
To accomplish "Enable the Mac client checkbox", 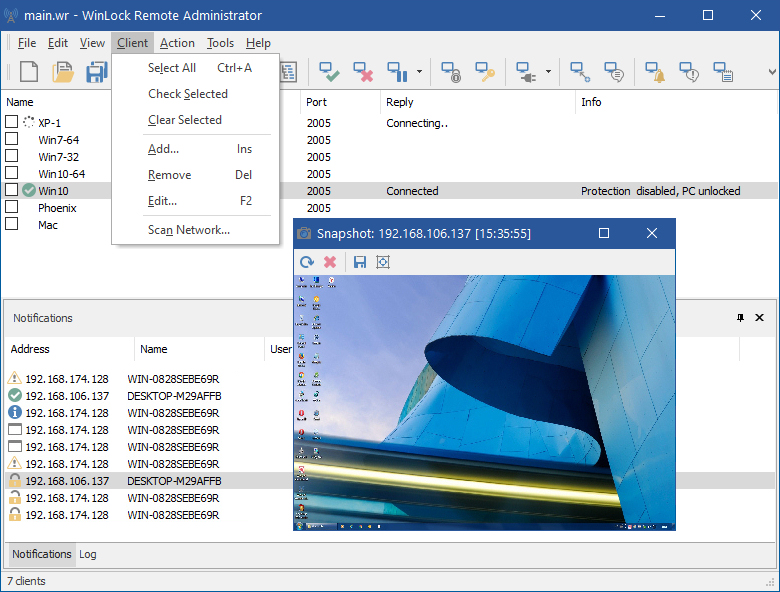I will 12,224.
